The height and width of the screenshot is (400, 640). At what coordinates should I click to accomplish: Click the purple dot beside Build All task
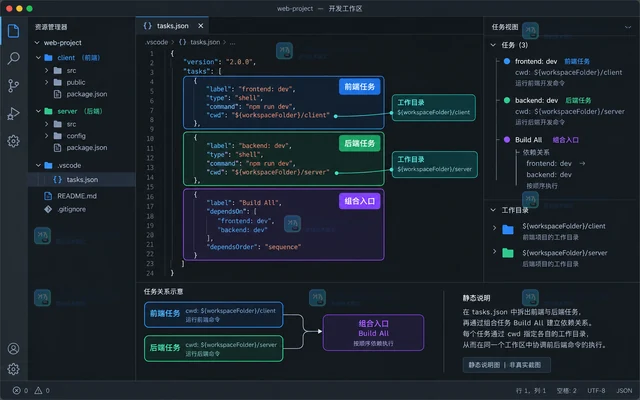point(507,140)
